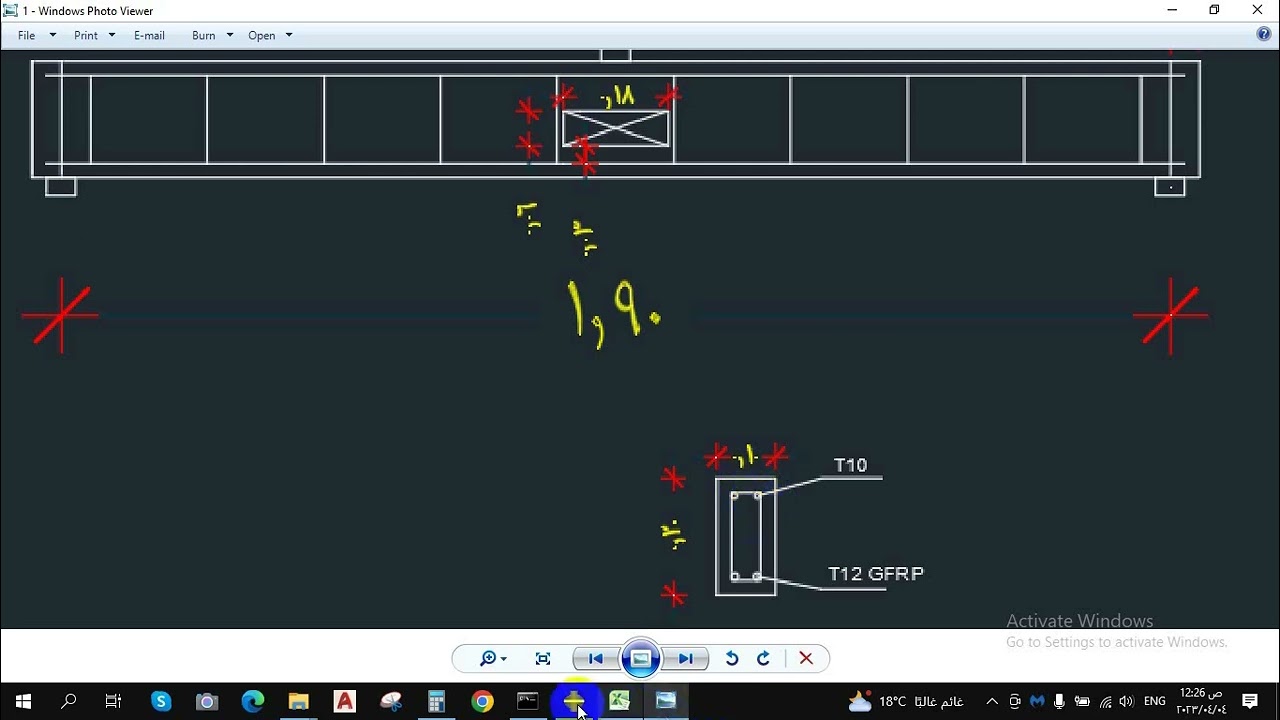Fit image to actual size
Image resolution: width=1280 pixels, height=720 pixels.
click(543, 658)
